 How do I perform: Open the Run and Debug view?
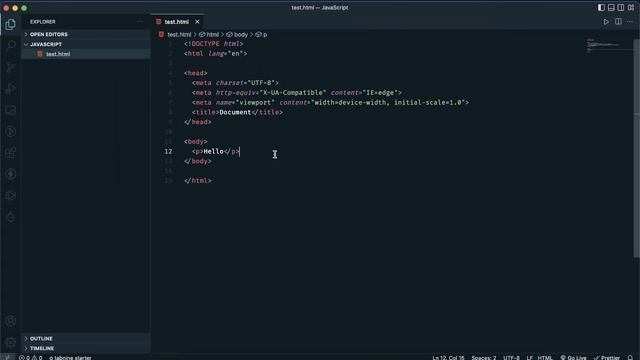tap(11, 89)
